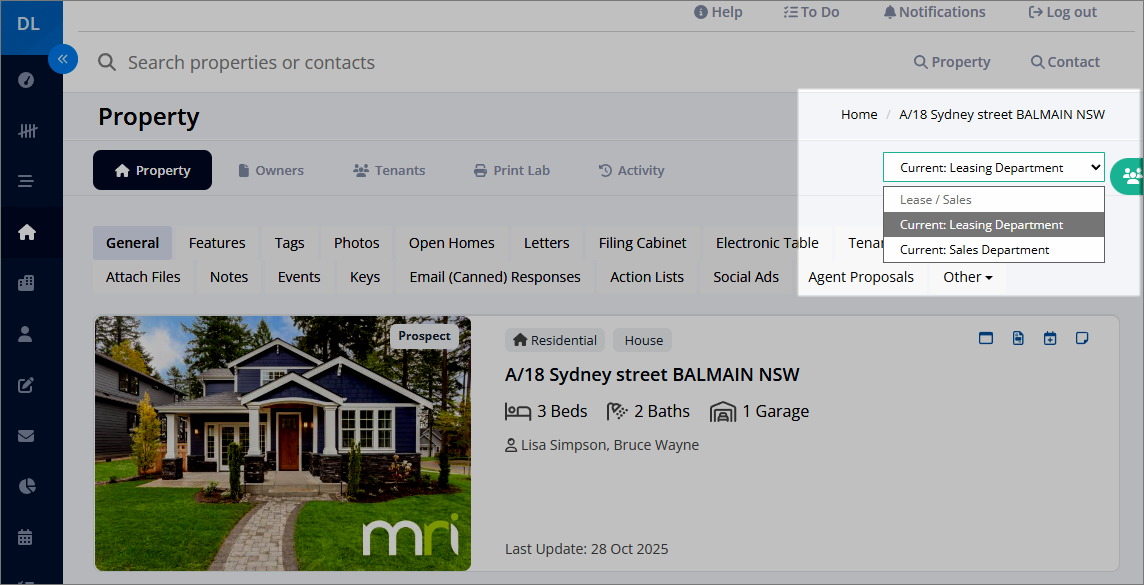
Task: Select the General sub-tab
Action: [133, 243]
